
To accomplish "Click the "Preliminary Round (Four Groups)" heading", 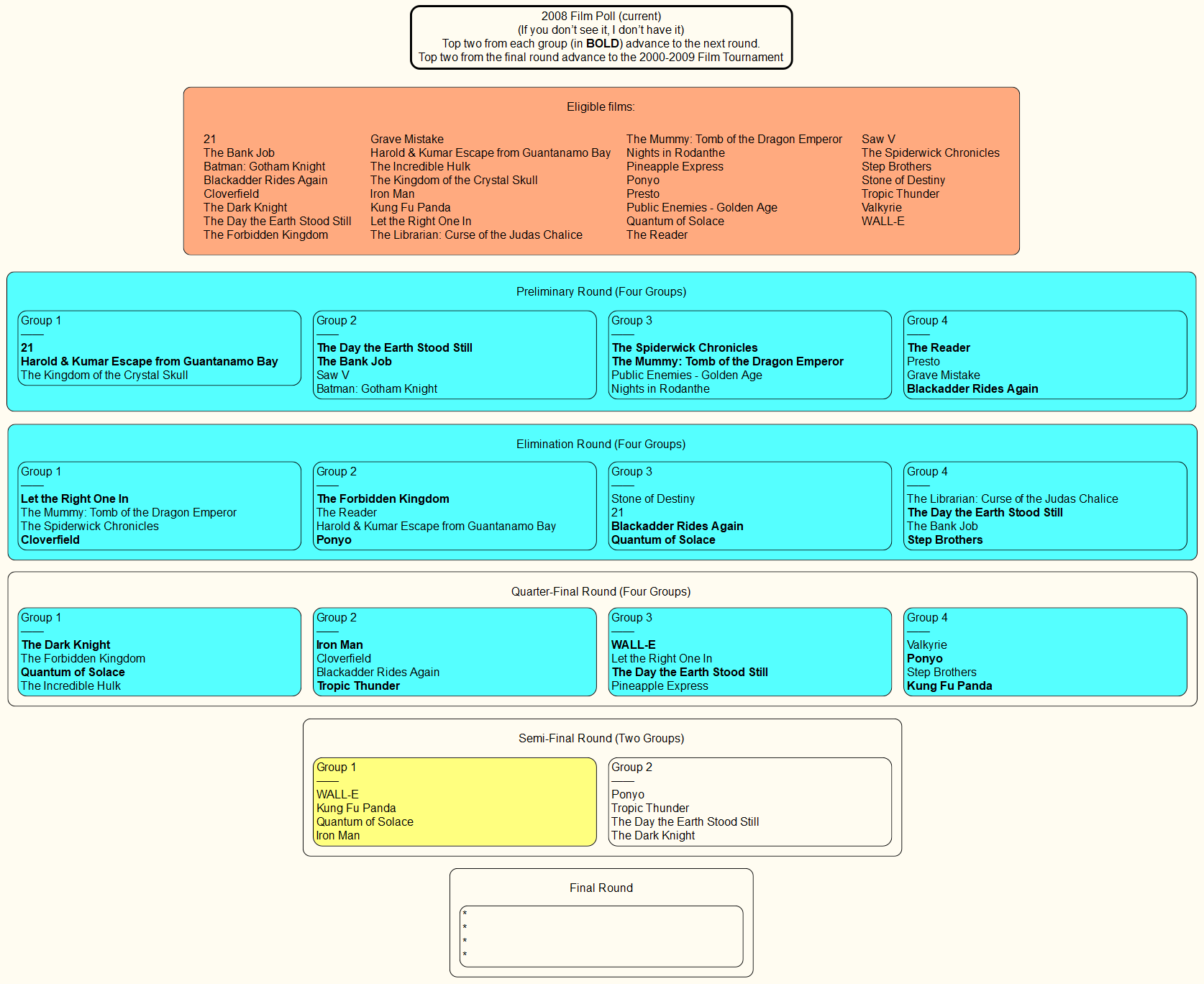I will (x=601, y=292).
